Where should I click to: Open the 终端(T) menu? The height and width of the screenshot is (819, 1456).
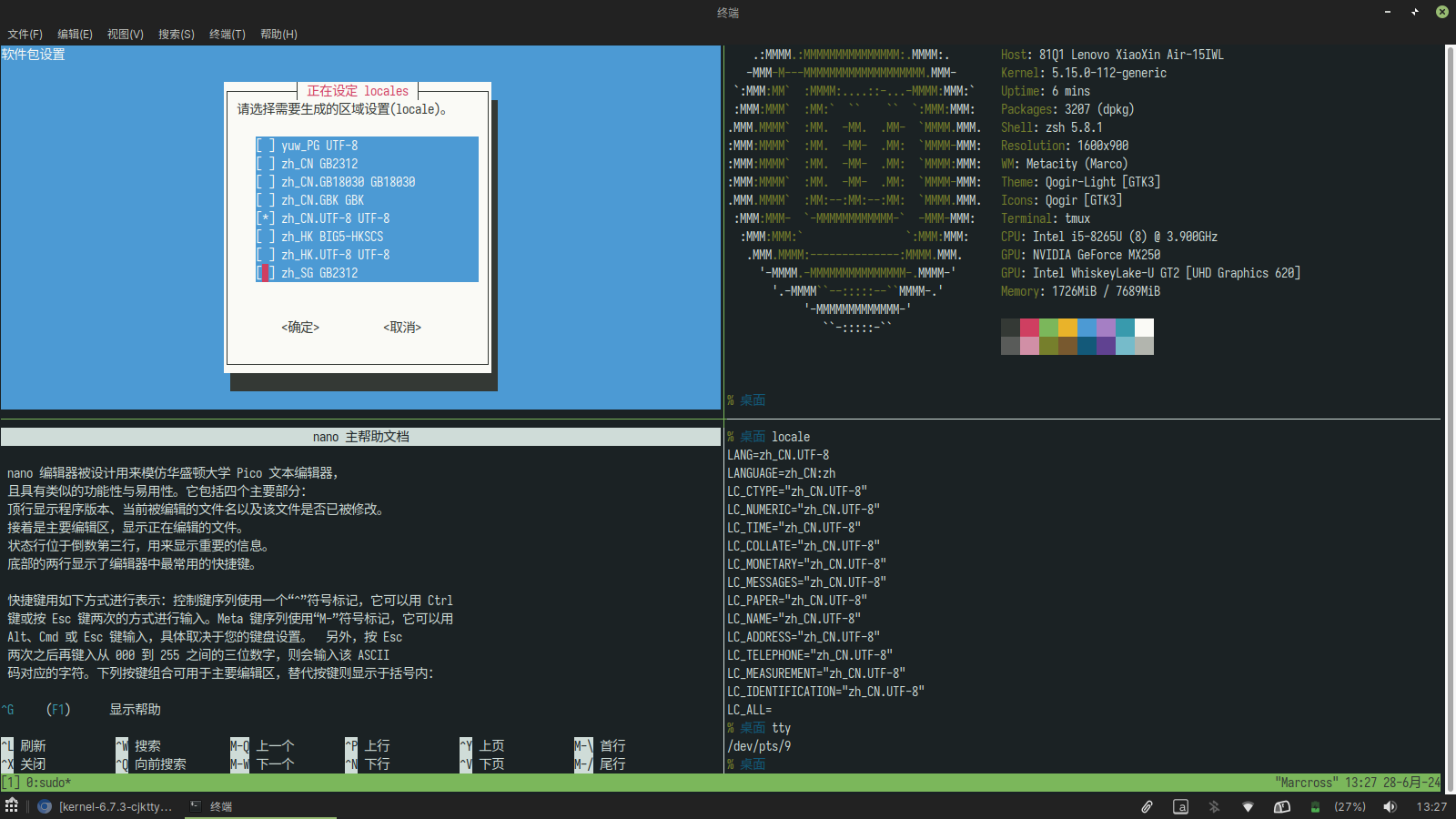point(227,35)
